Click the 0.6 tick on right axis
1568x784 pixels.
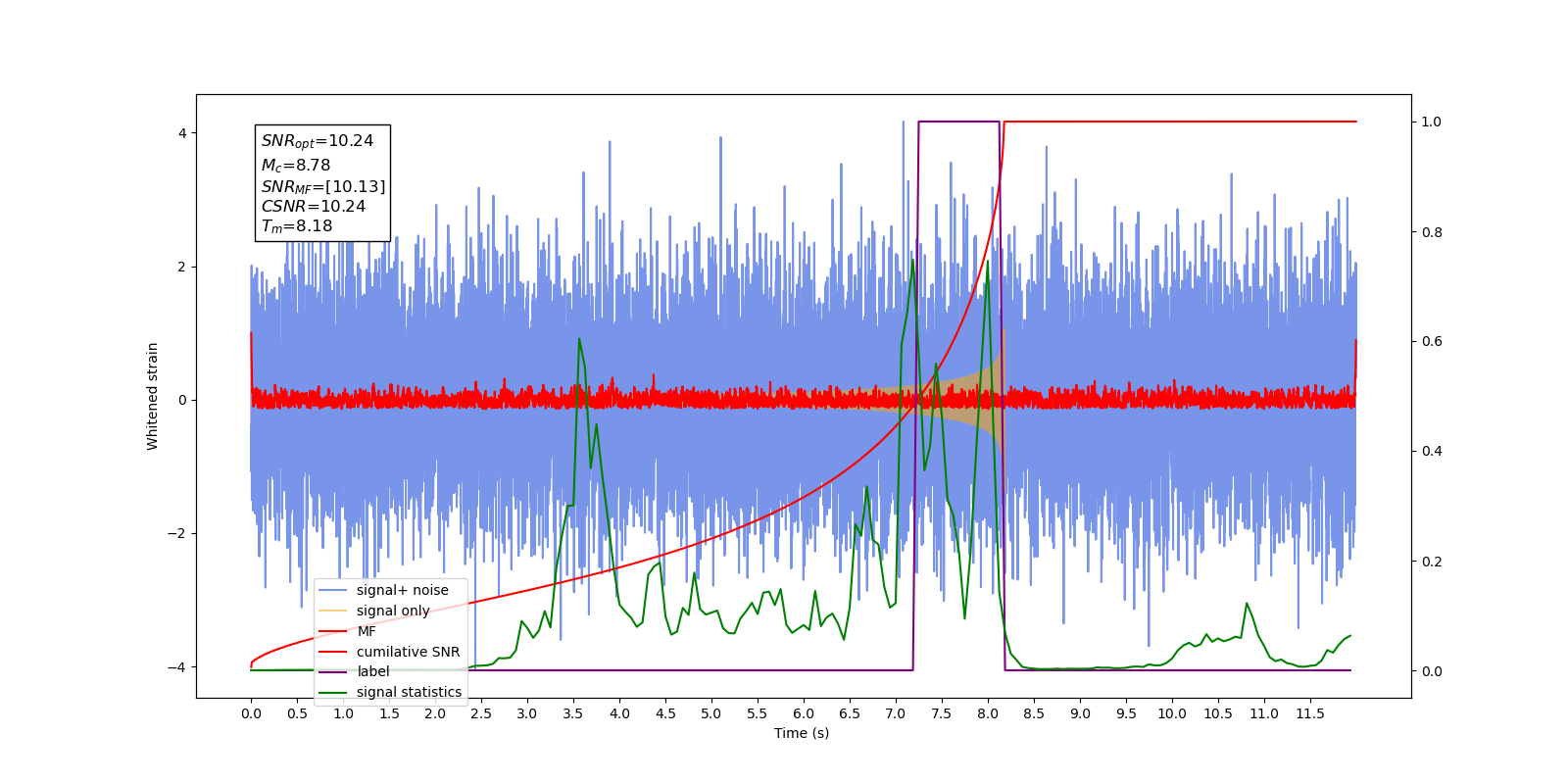click(1432, 342)
